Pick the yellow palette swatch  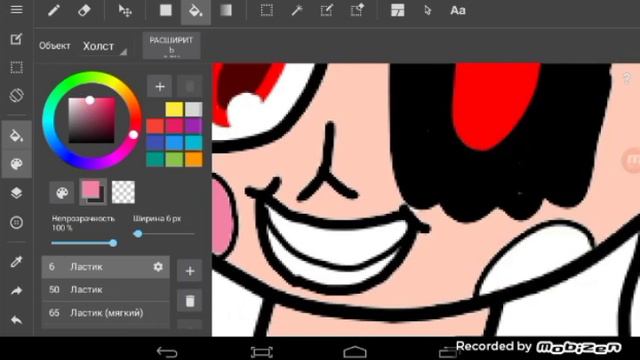pos(174,109)
